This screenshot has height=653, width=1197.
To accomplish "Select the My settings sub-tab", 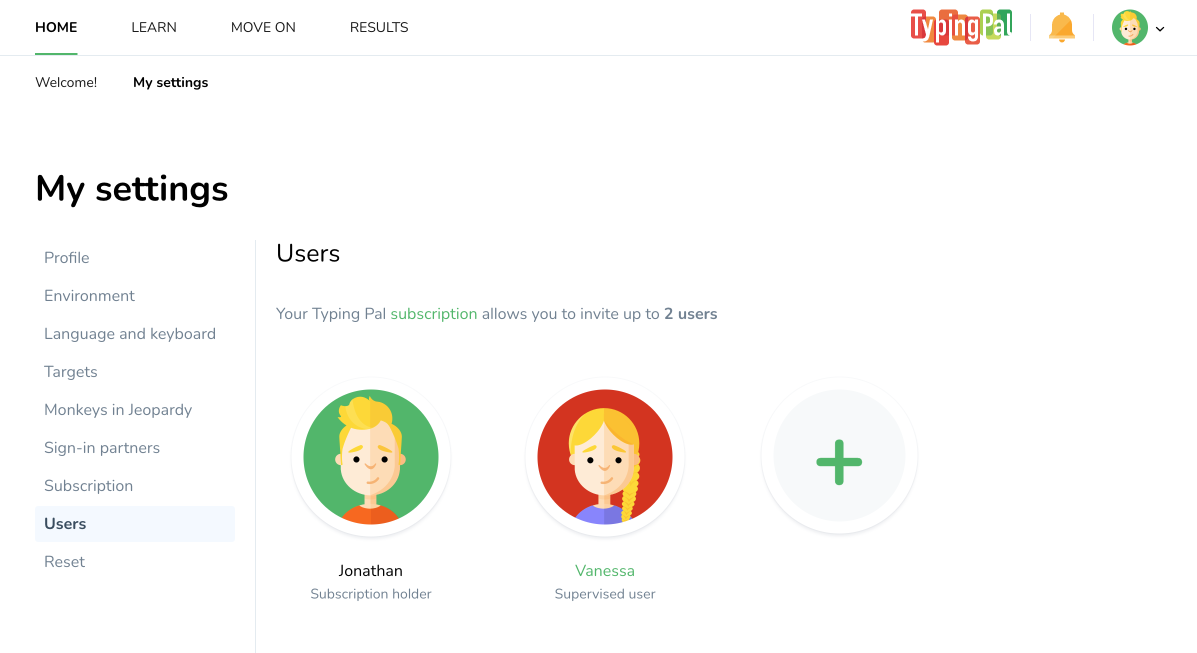I will point(170,82).
